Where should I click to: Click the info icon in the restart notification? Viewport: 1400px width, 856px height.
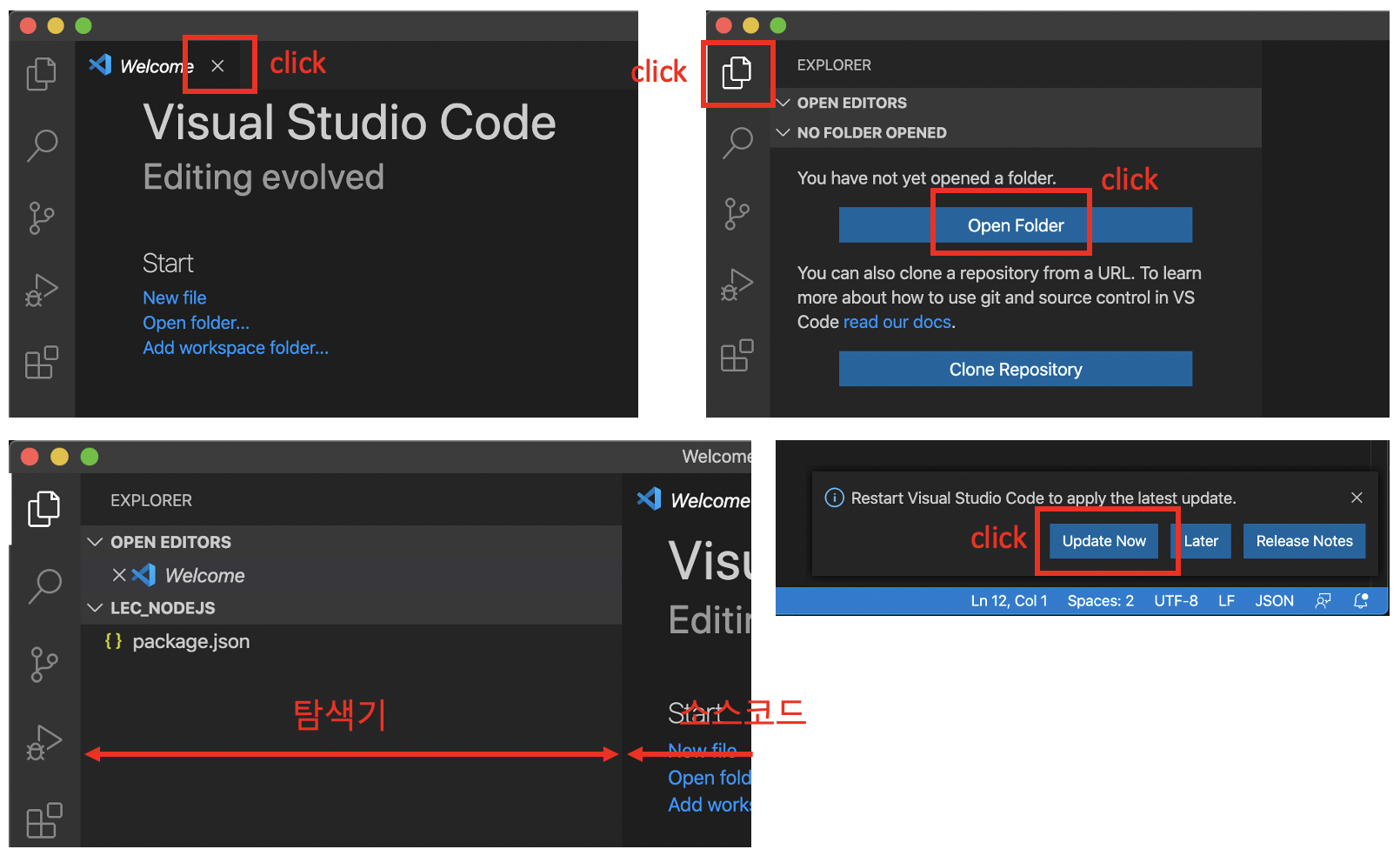pyautogui.click(x=834, y=498)
